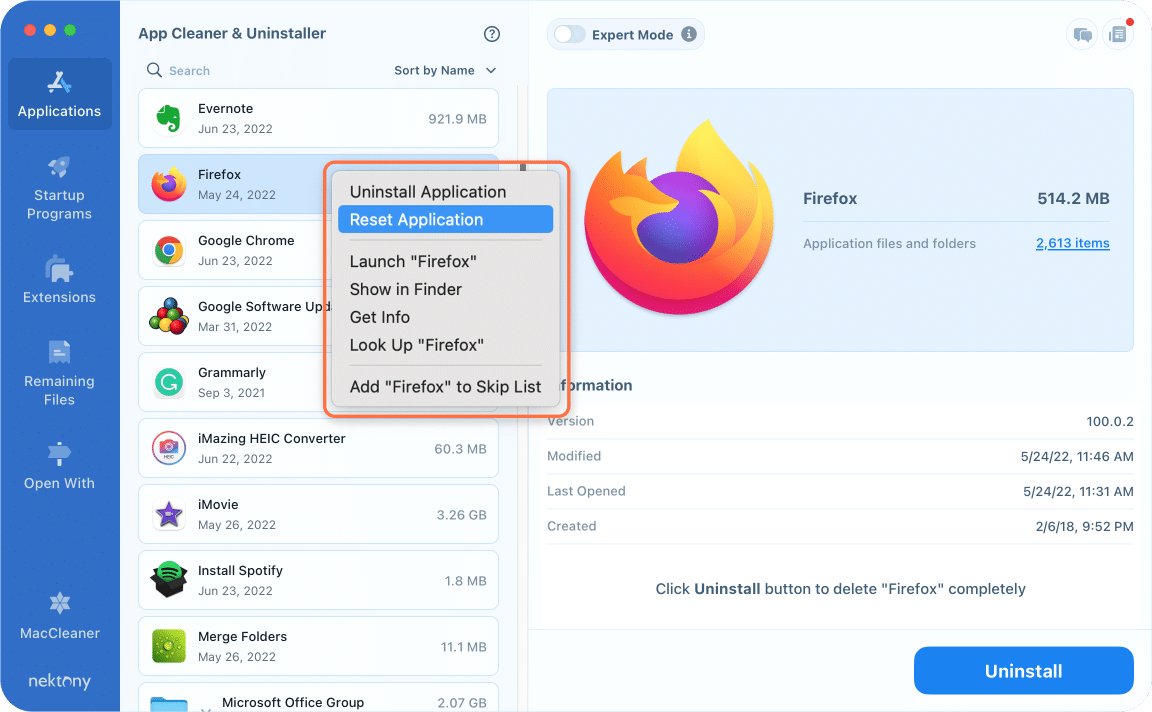
Task: Open the Startup Programs section
Action: [60, 188]
